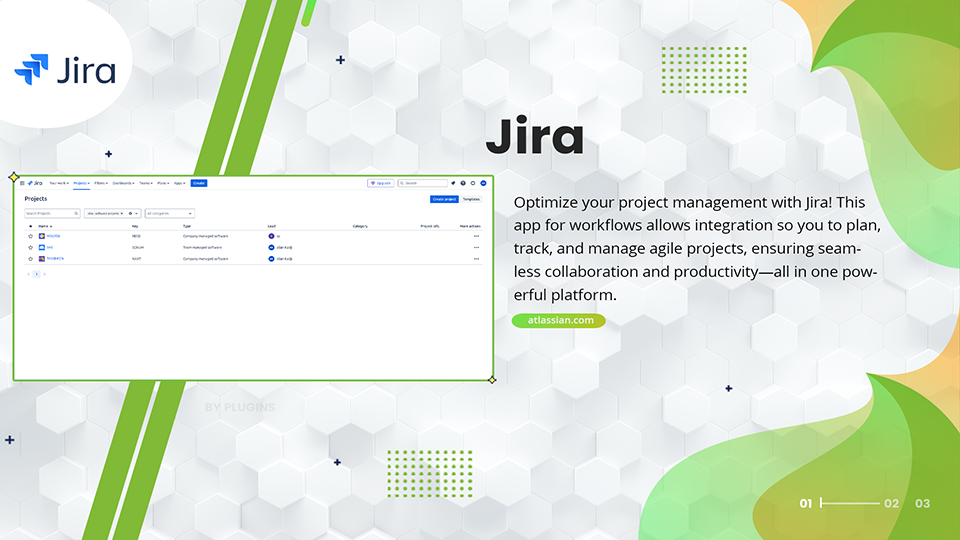
Task: Open more actions for the SCRUM project
Action: pyautogui.click(x=476, y=247)
